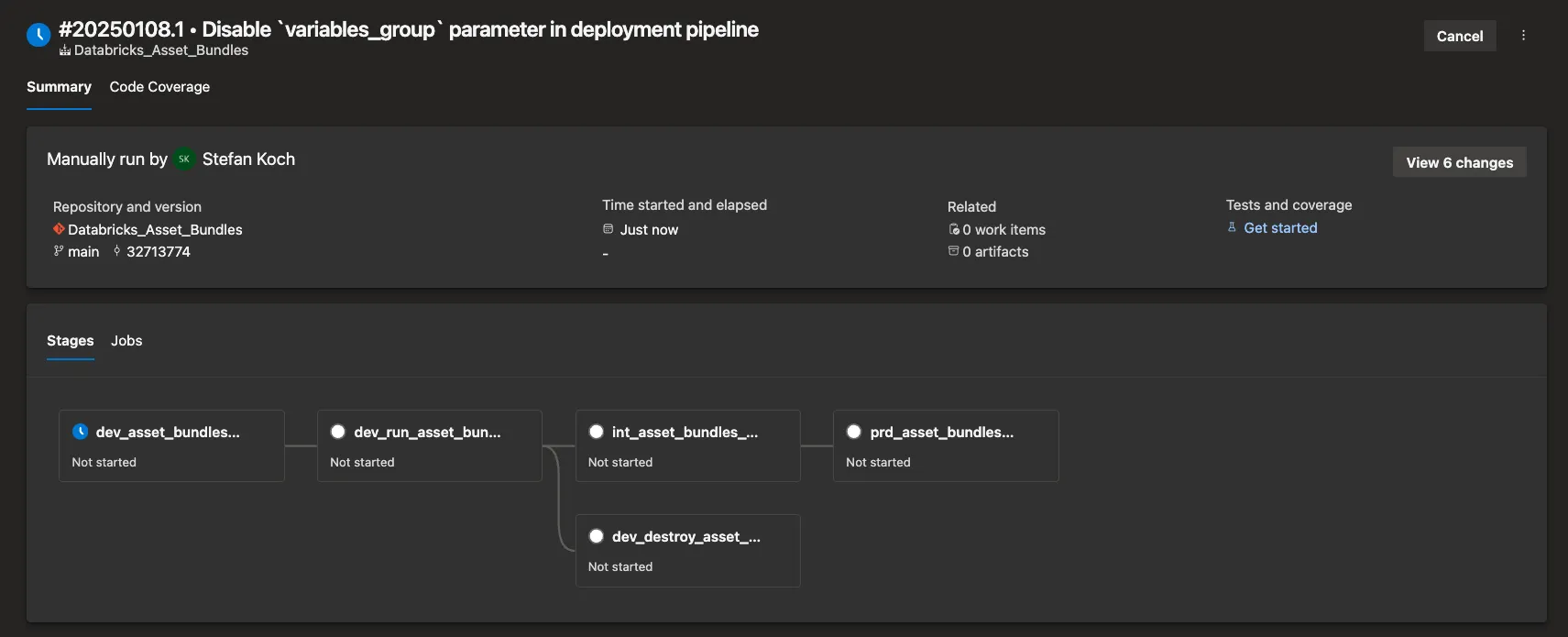Click the Databricks_Asset_Bundles repository icon
Viewport: 1568px width, 637px height.
(59, 229)
